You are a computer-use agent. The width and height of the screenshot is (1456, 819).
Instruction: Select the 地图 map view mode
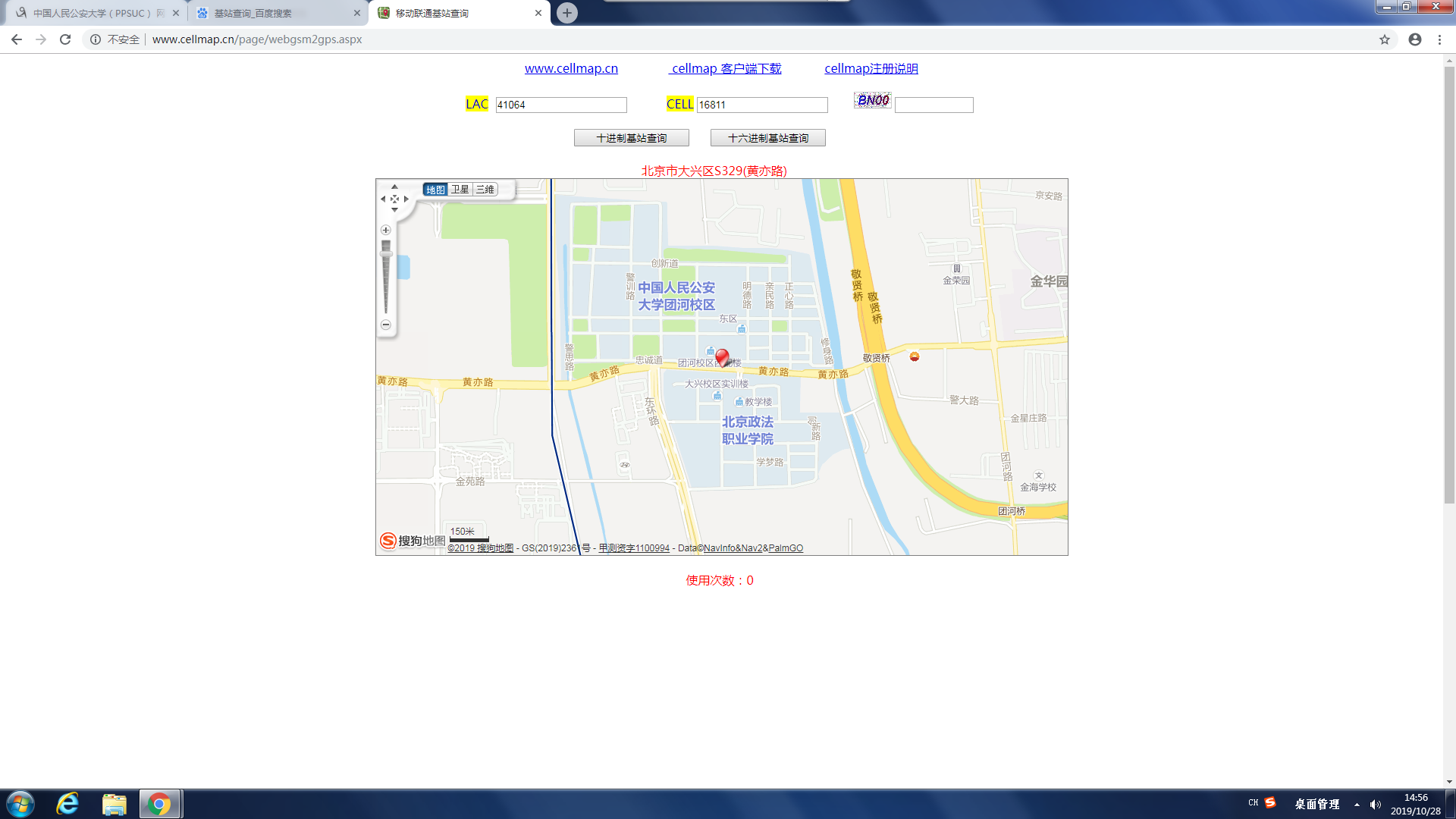(x=435, y=190)
